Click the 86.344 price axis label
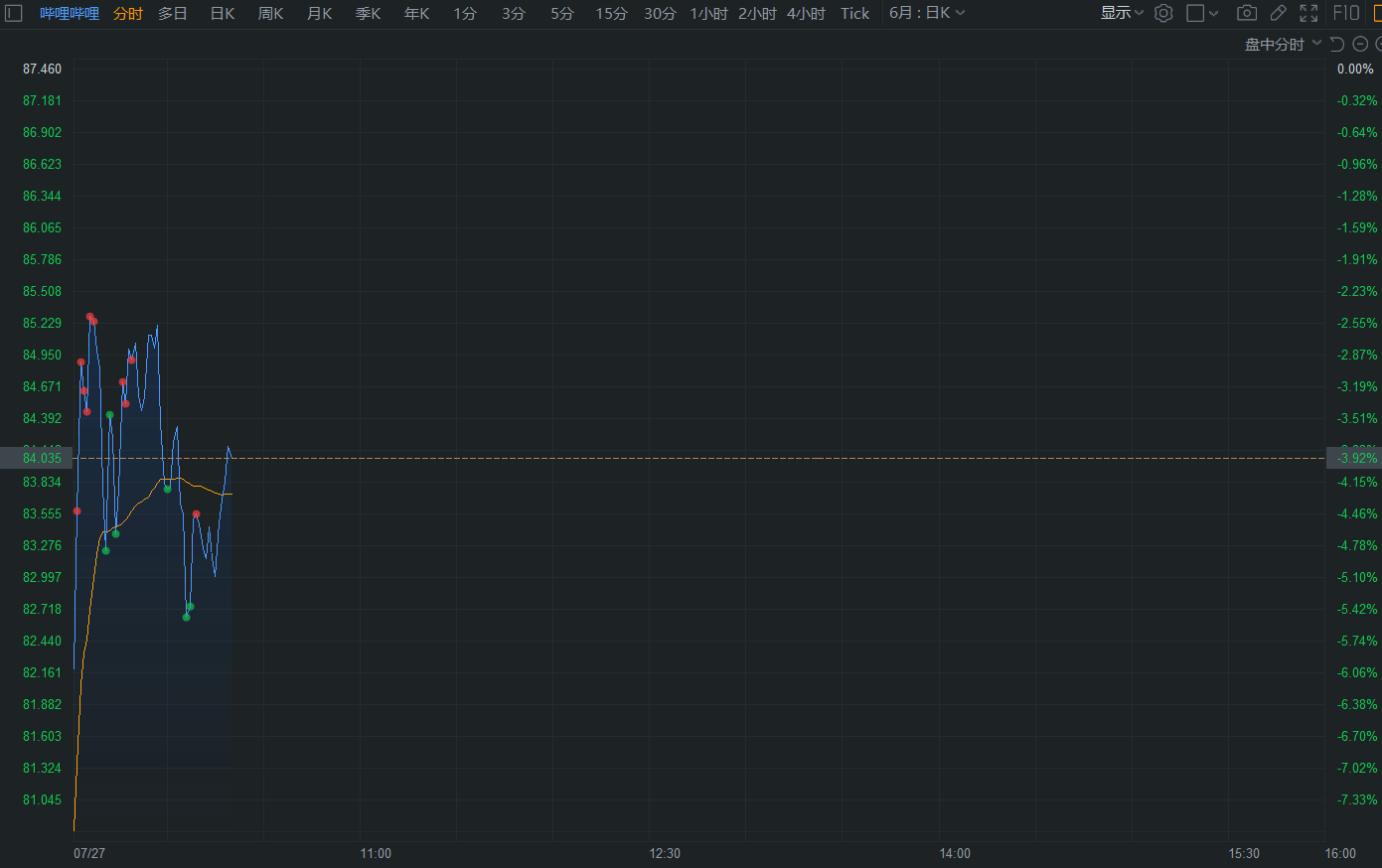1382x868 pixels. pos(42,196)
